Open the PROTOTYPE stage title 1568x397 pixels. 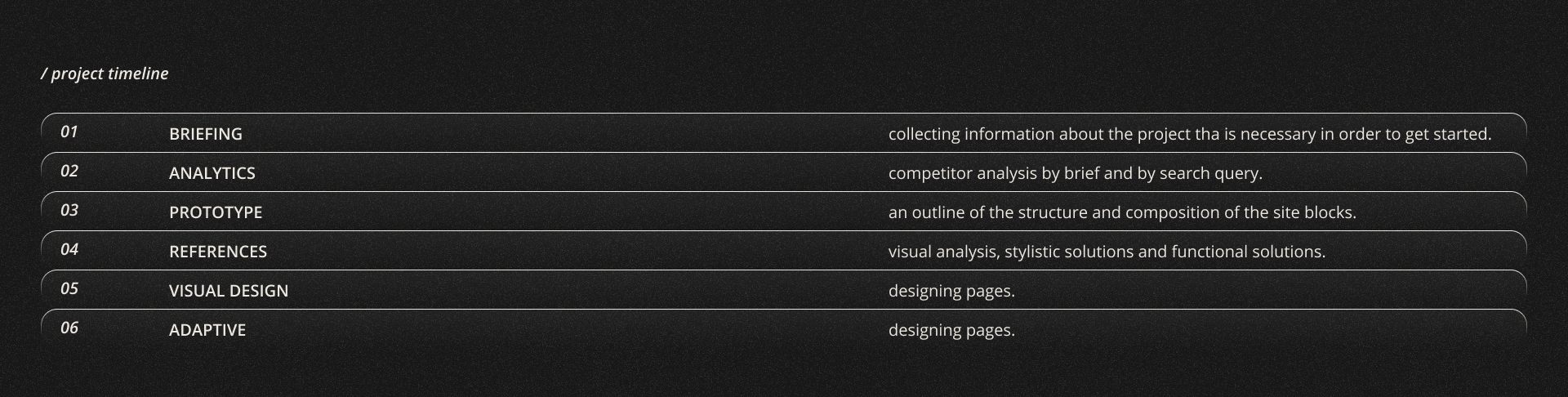tap(216, 212)
